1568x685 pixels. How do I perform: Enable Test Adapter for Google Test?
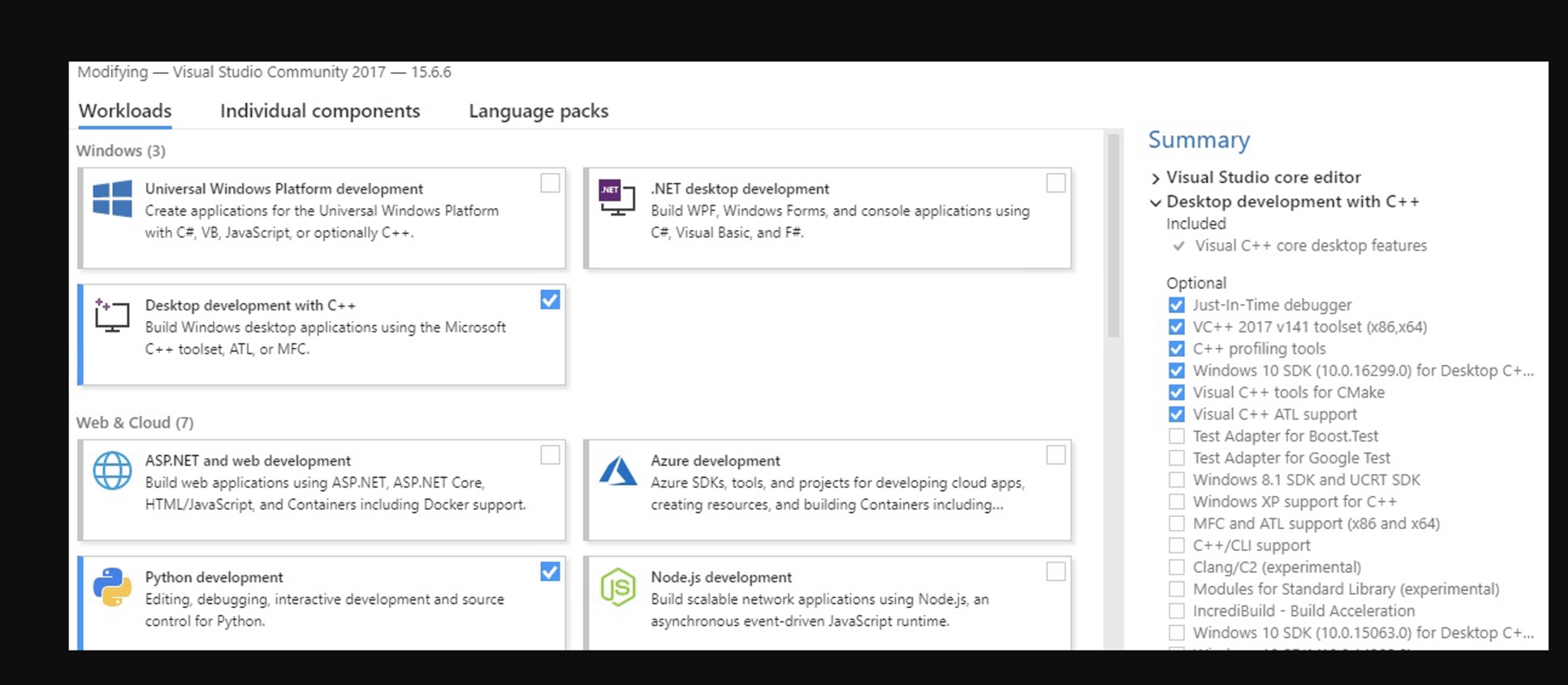[x=1176, y=458]
